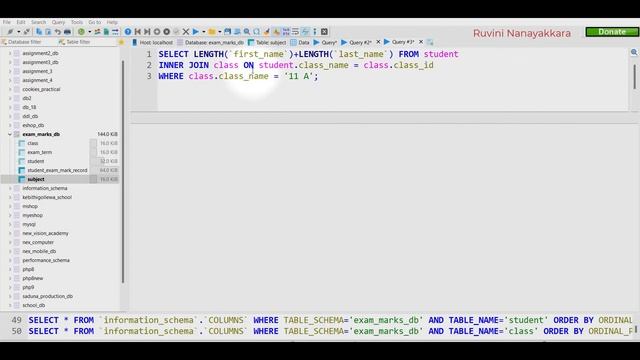The height and width of the screenshot is (360, 640).
Task: Open the Query menu
Action: tap(58, 22)
